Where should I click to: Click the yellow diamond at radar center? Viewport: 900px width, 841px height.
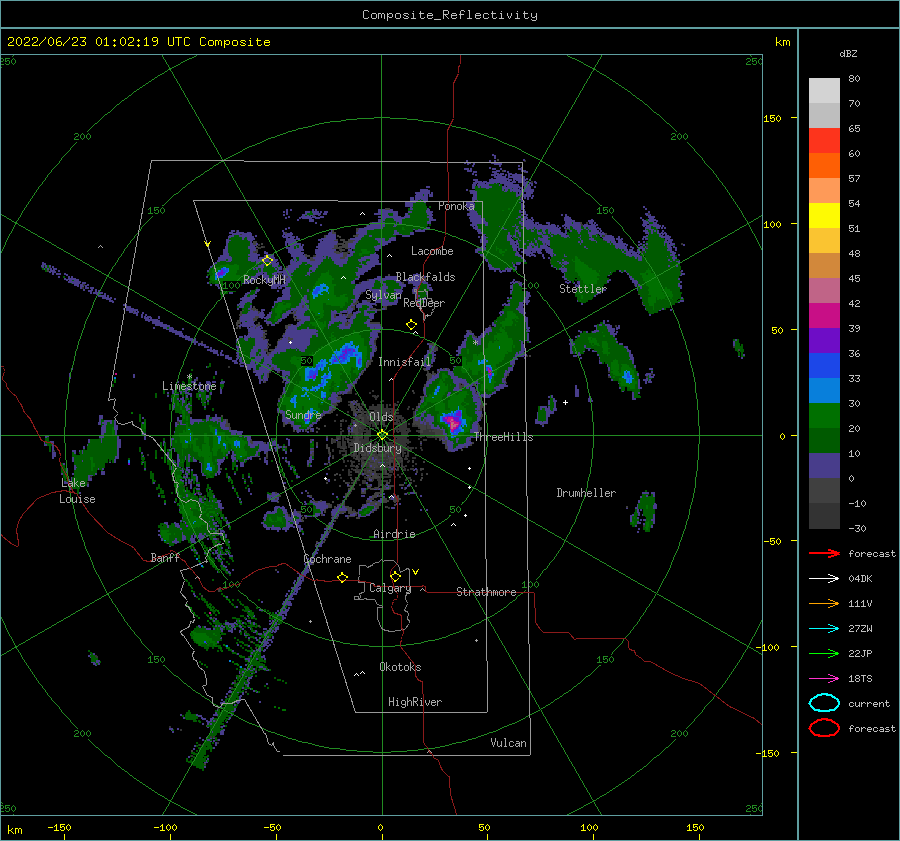382,435
